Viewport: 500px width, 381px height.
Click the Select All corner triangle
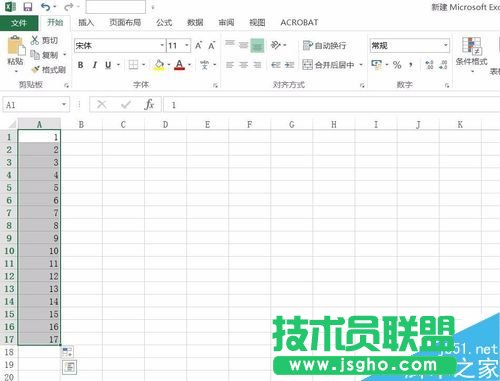point(12,125)
